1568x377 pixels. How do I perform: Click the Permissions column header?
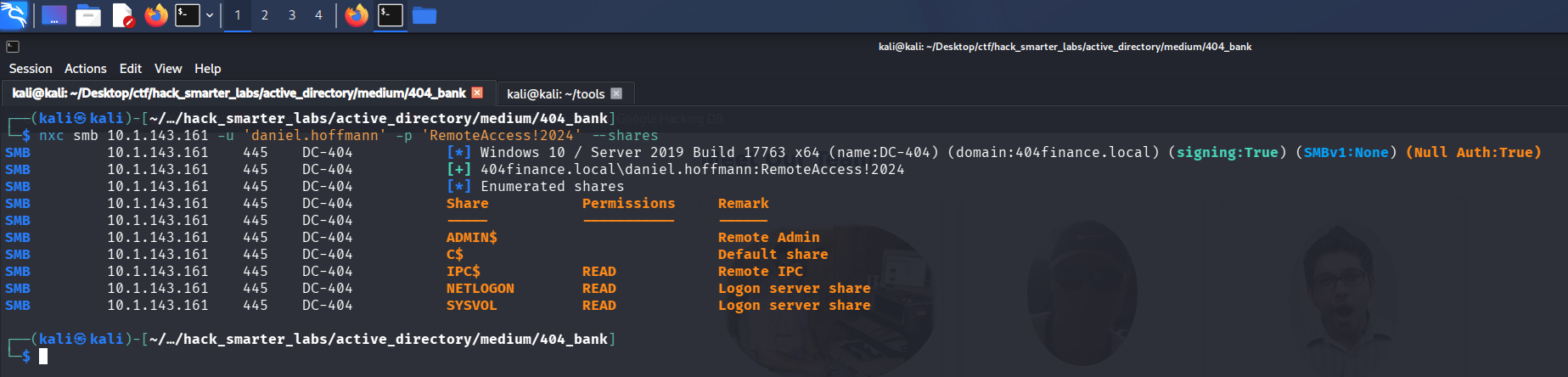(x=629, y=204)
